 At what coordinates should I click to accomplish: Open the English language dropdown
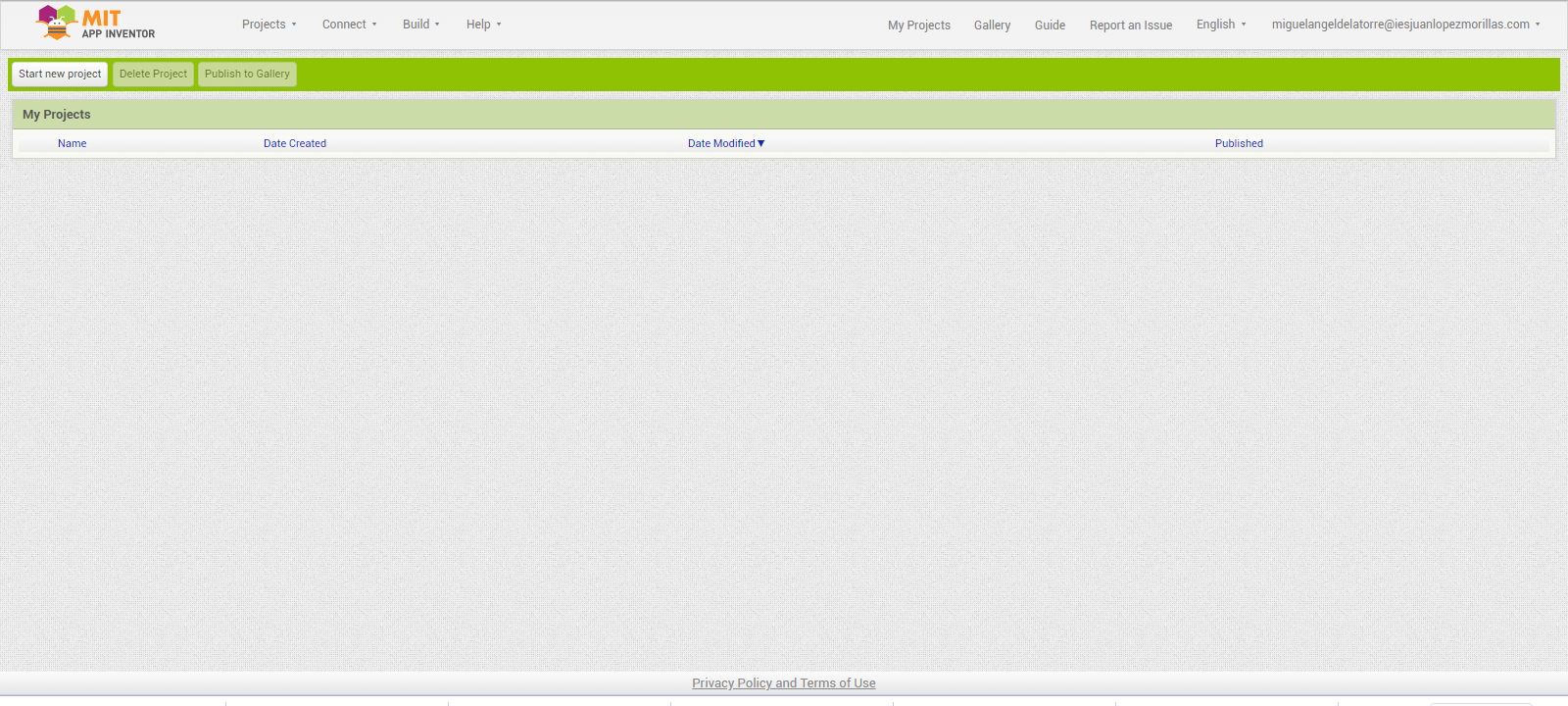(1220, 25)
